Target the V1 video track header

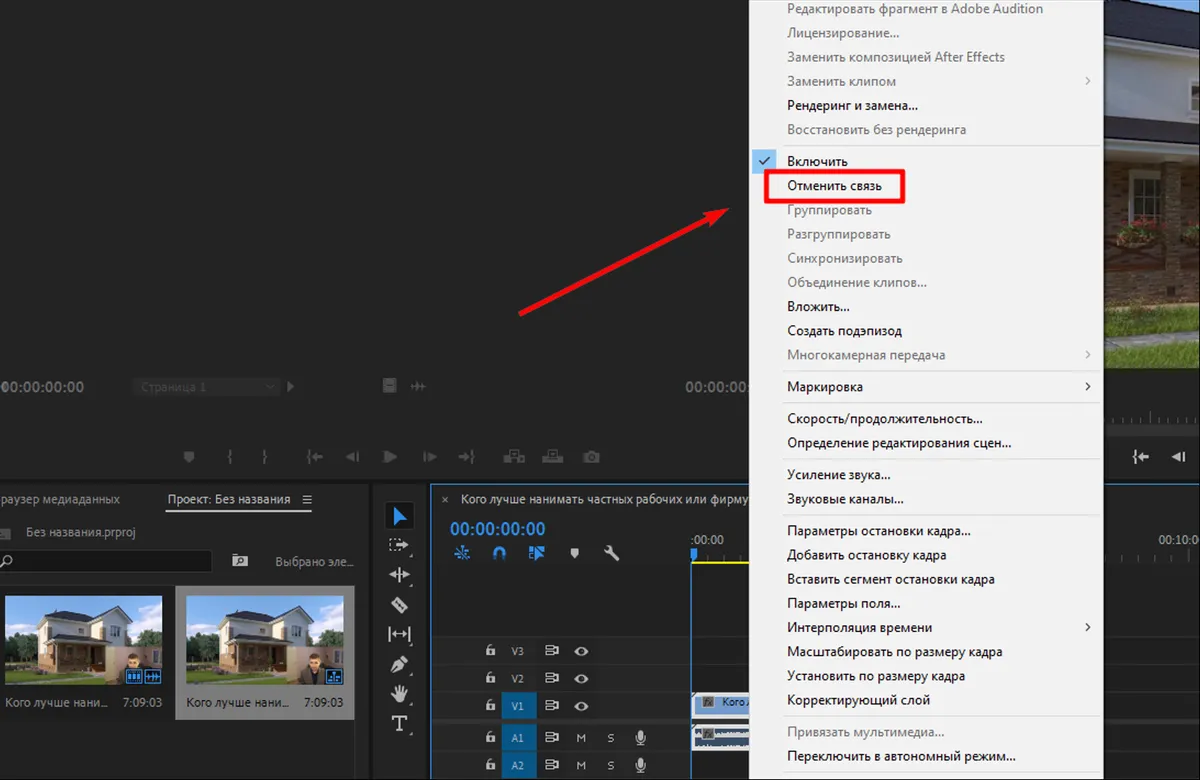point(518,706)
